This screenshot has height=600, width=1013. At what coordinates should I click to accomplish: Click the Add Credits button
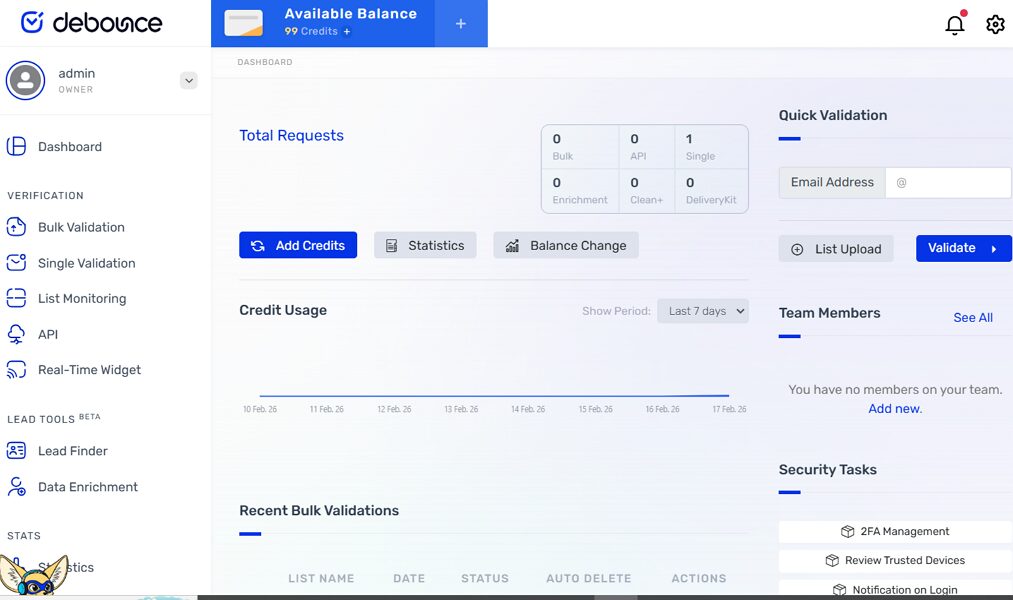click(x=298, y=245)
